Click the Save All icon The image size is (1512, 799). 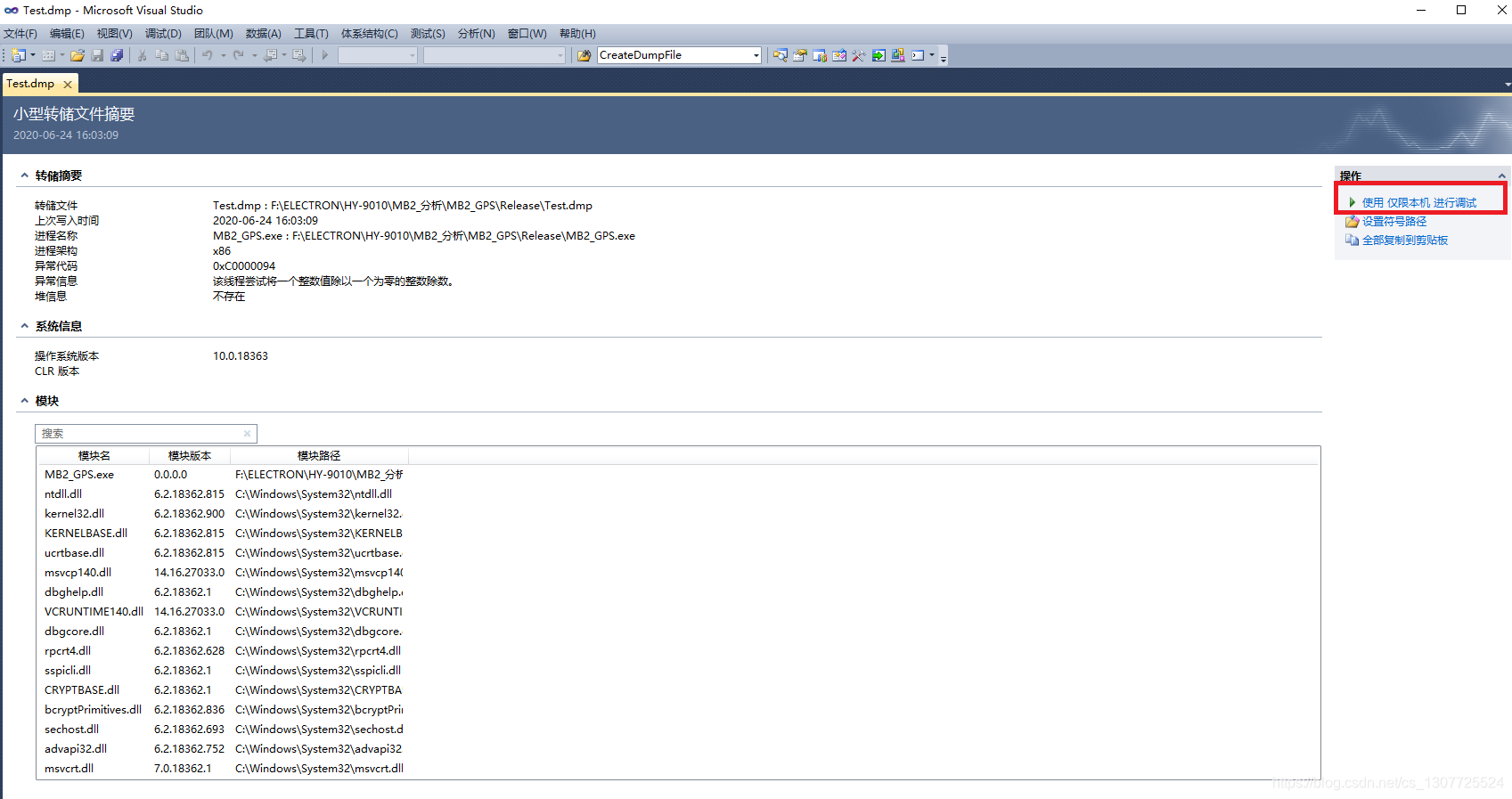117,55
